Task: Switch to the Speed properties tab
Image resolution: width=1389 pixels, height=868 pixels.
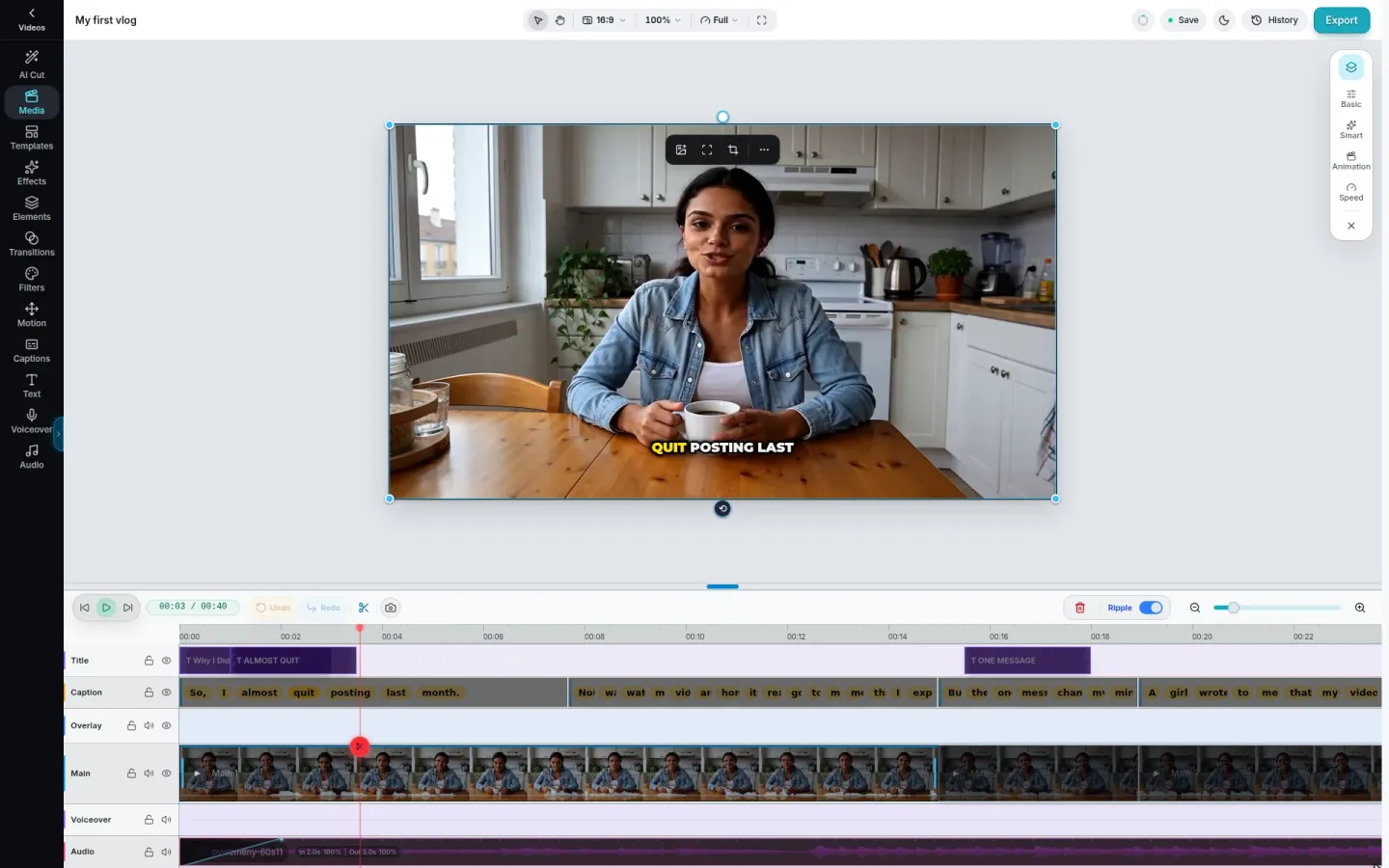Action: click(x=1351, y=192)
